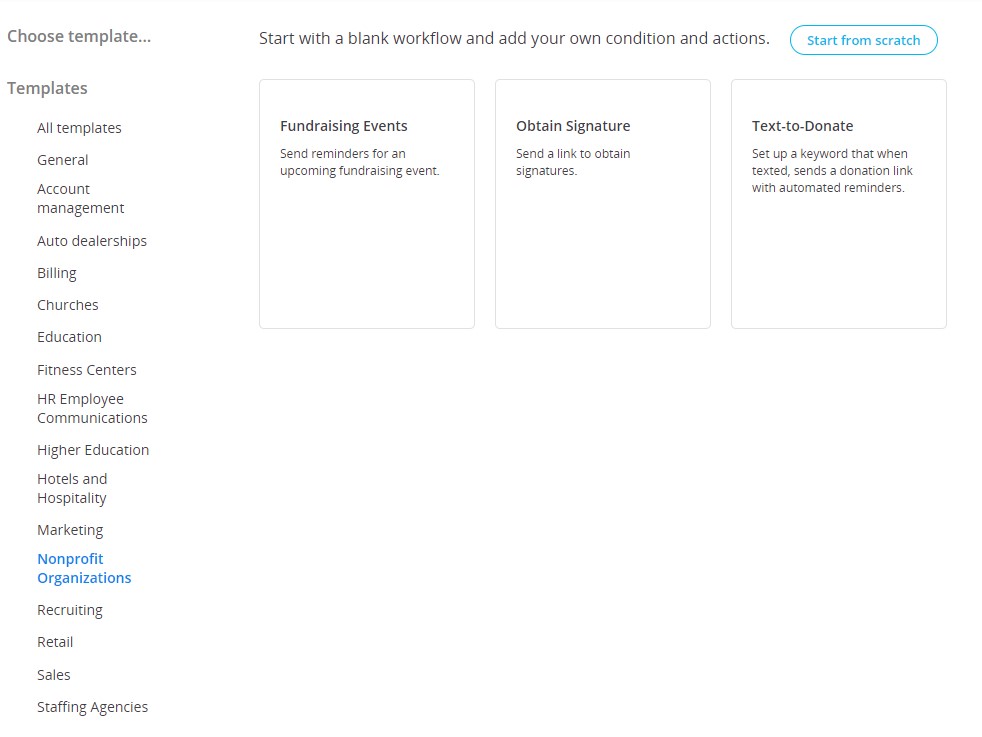Open Recruiting templates
The width and height of the screenshot is (982, 737).
(x=69, y=610)
